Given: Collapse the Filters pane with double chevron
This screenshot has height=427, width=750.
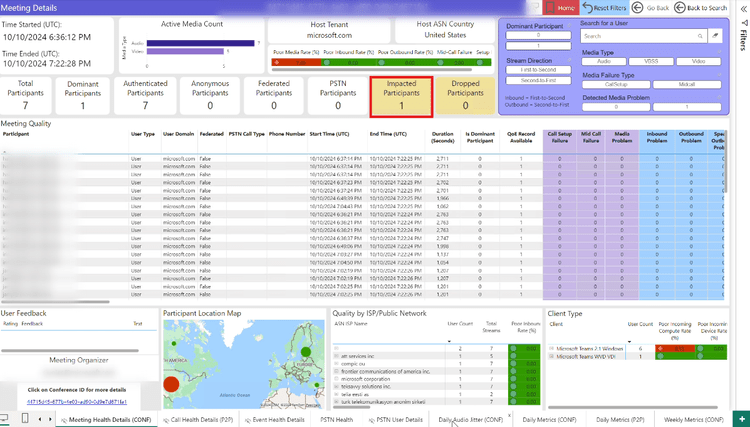Looking at the screenshot, I should pyautogui.click(x=741, y=7).
